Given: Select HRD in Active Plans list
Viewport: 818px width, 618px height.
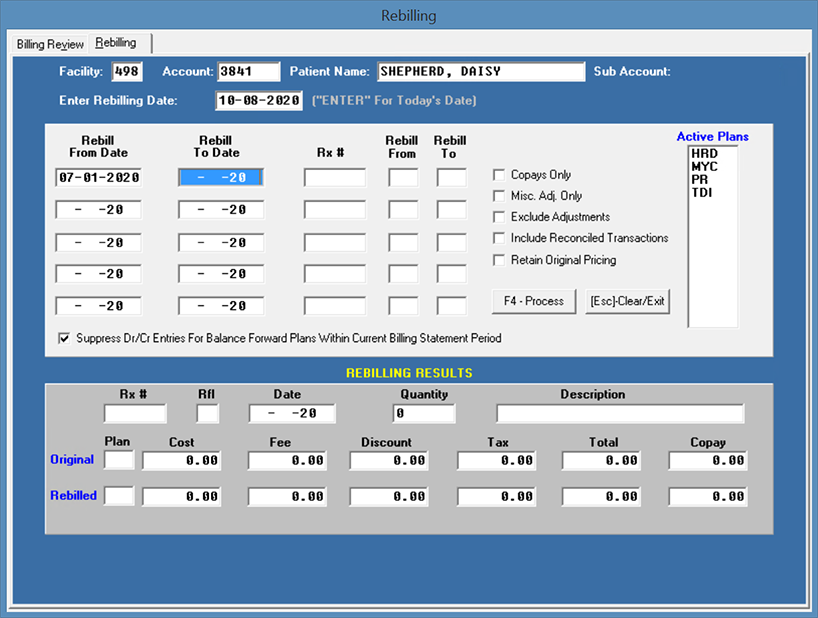Looking at the screenshot, I should (704, 154).
